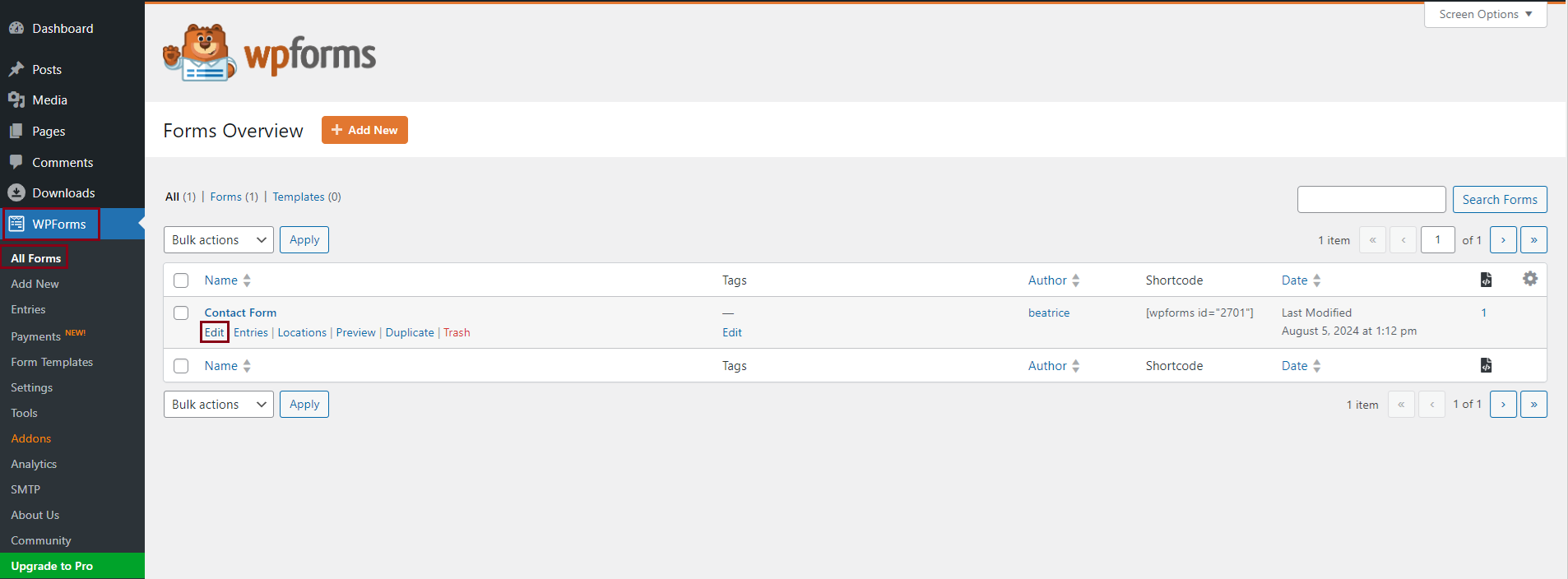Open About Us in the sidebar
The image size is (1568, 579).
coord(35,515)
